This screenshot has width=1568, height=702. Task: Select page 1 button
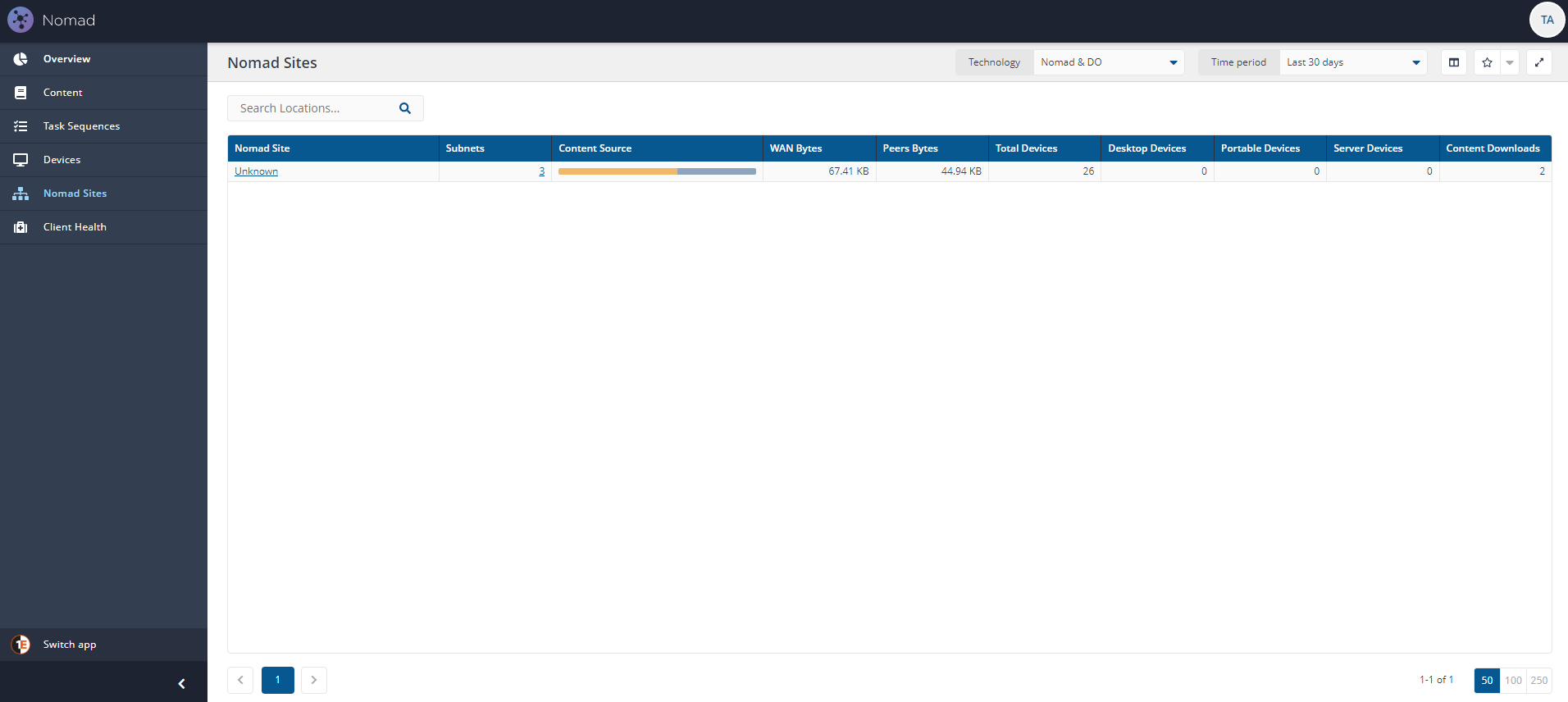click(278, 680)
